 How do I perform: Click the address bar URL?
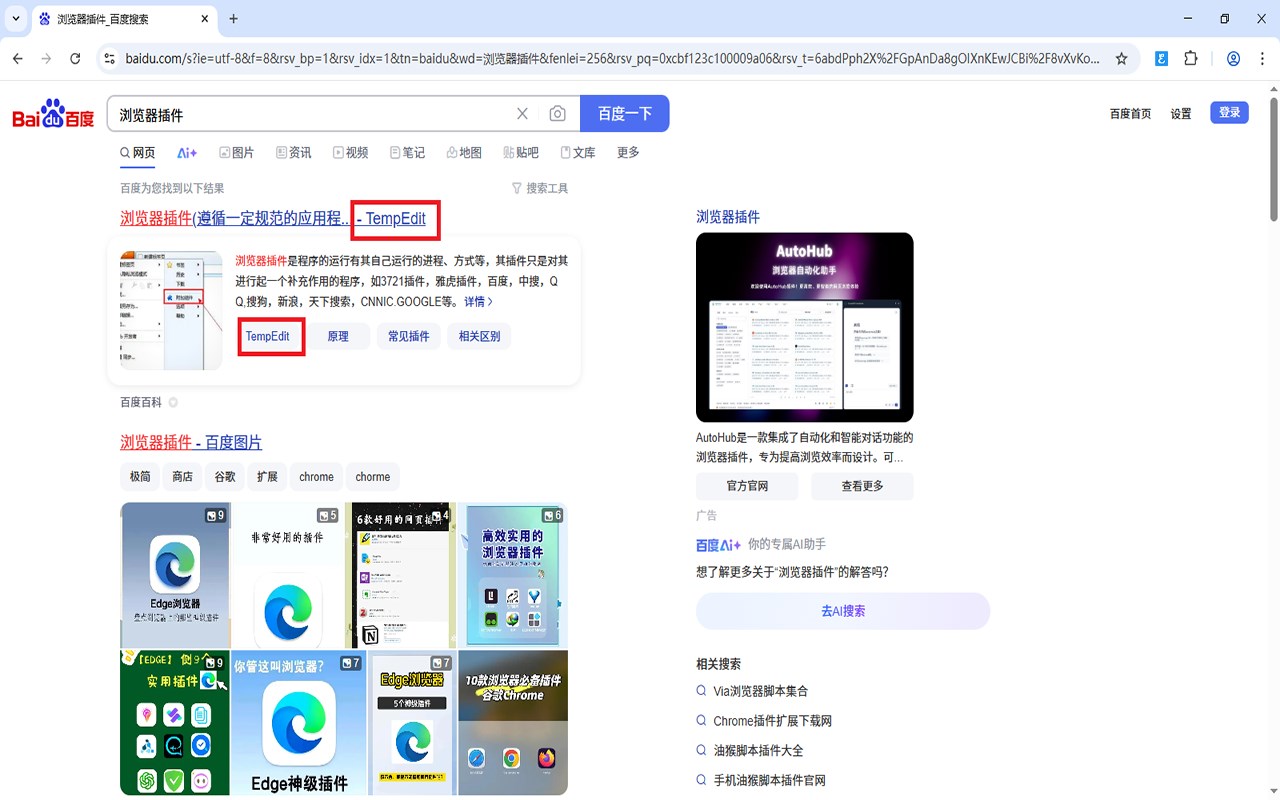click(x=612, y=59)
